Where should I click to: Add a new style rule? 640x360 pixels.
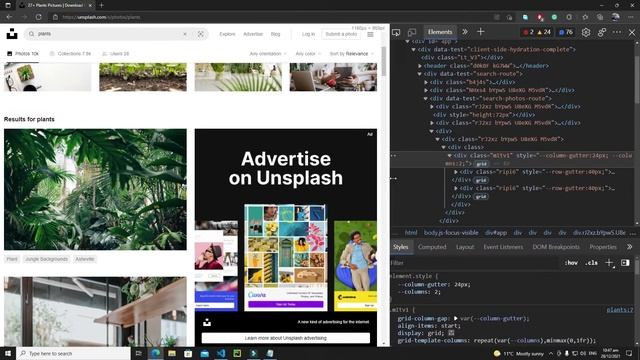(609, 263)
